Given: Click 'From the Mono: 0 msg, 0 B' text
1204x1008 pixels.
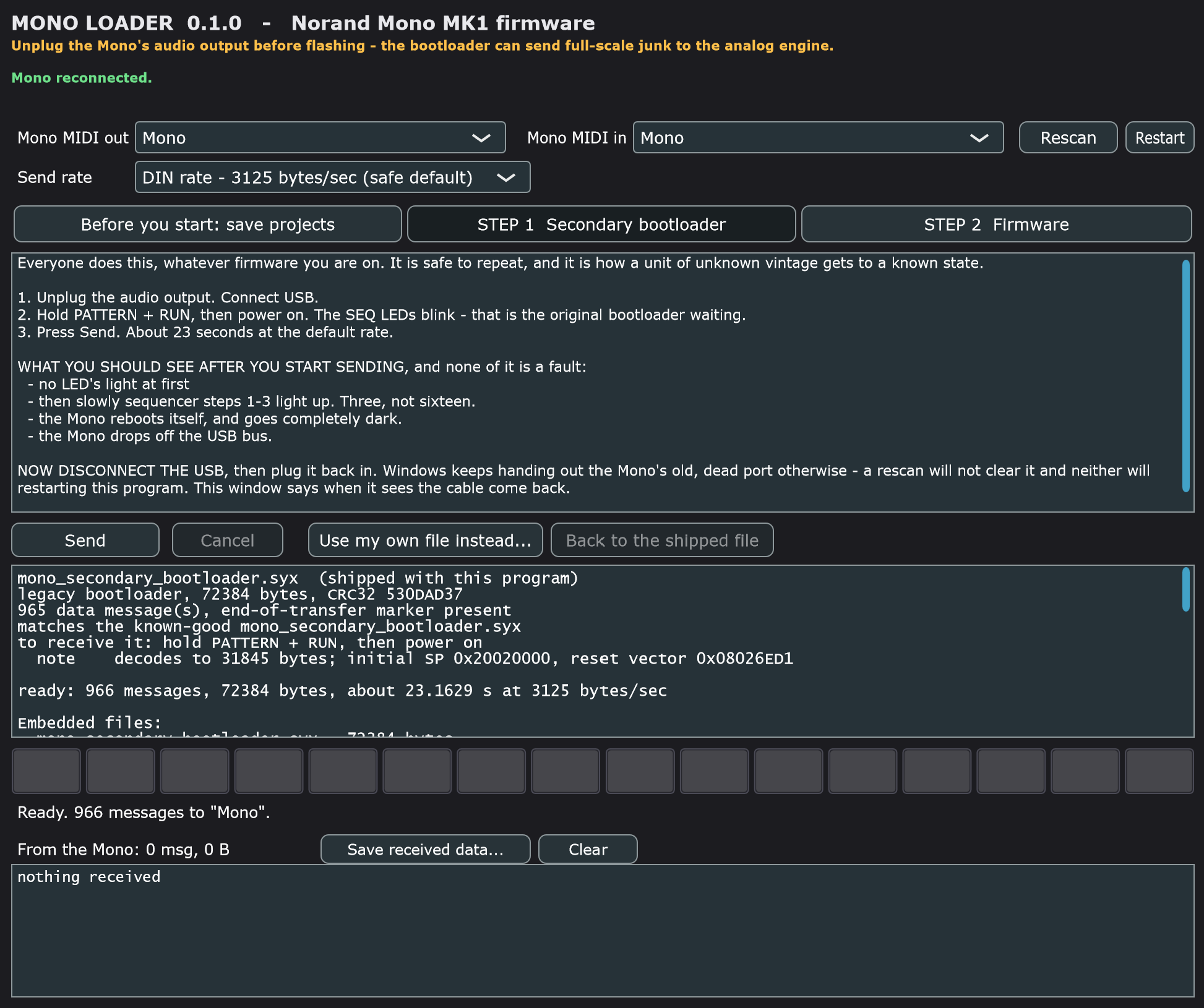Looking at the screenshot, I should click(x=123, y=849).
